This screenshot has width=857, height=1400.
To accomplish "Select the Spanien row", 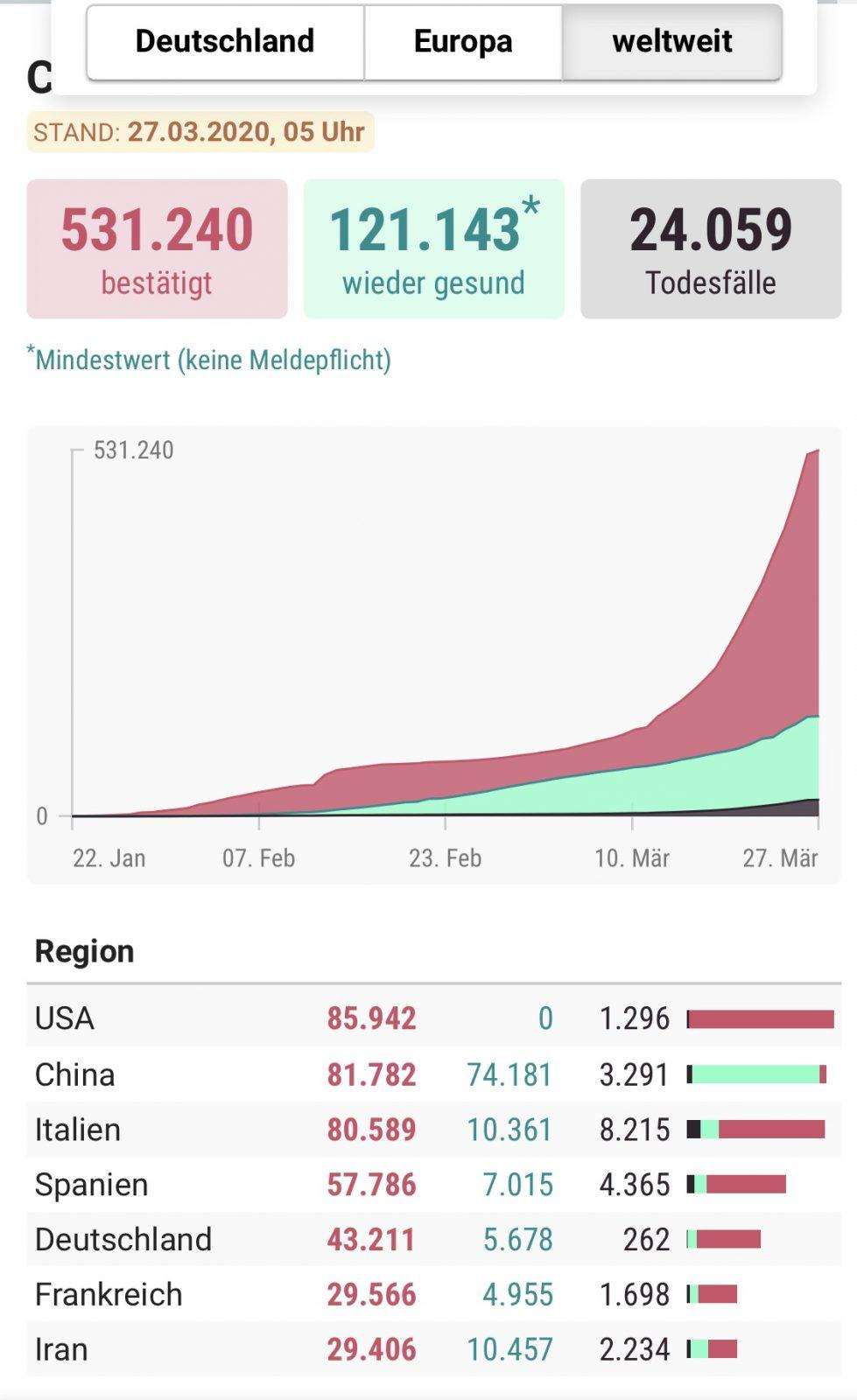I will point(433,1184).
